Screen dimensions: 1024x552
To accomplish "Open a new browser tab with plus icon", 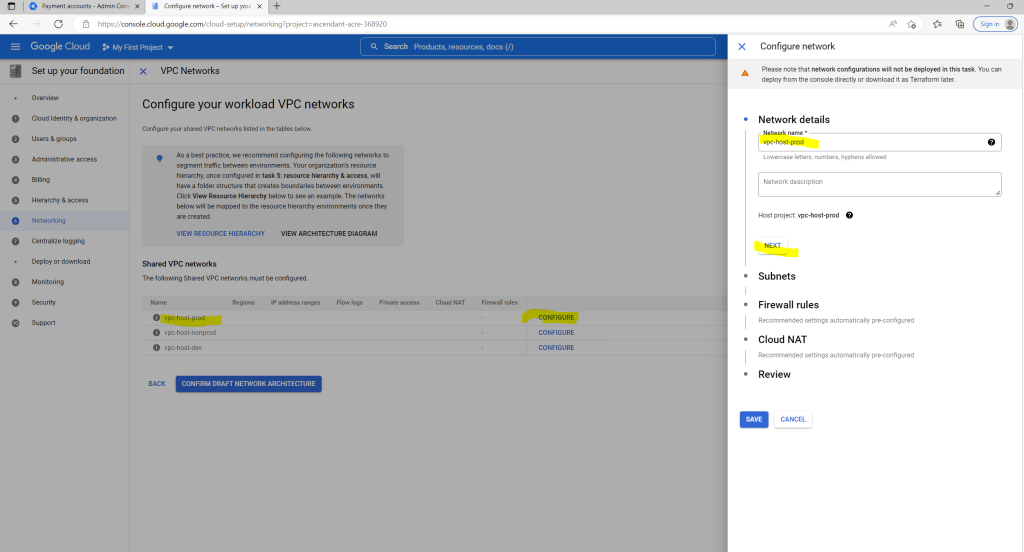I will point(277,6).
